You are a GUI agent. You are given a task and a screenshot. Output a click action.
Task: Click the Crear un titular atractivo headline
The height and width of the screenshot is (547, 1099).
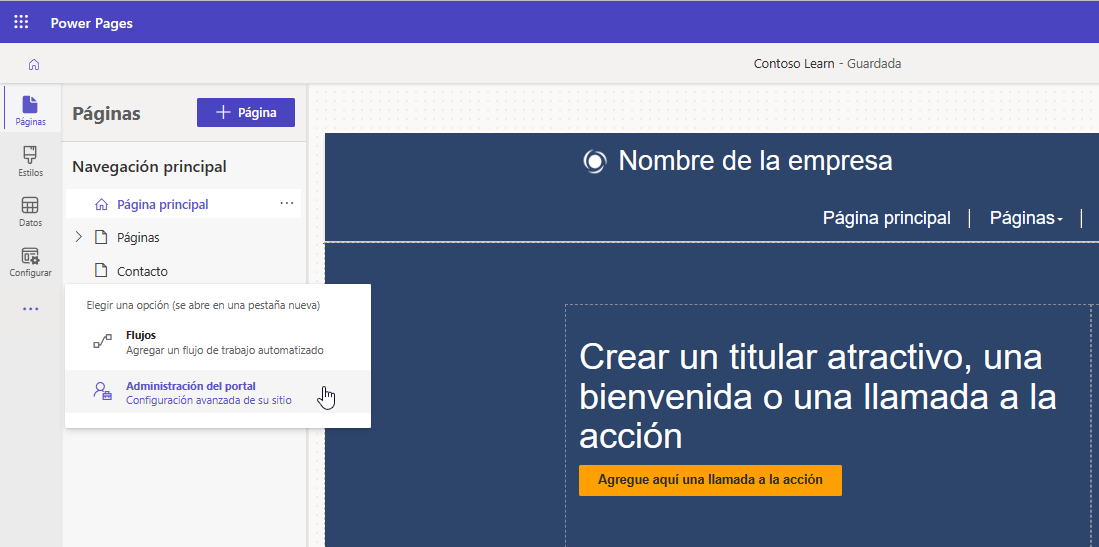[818, 396]
